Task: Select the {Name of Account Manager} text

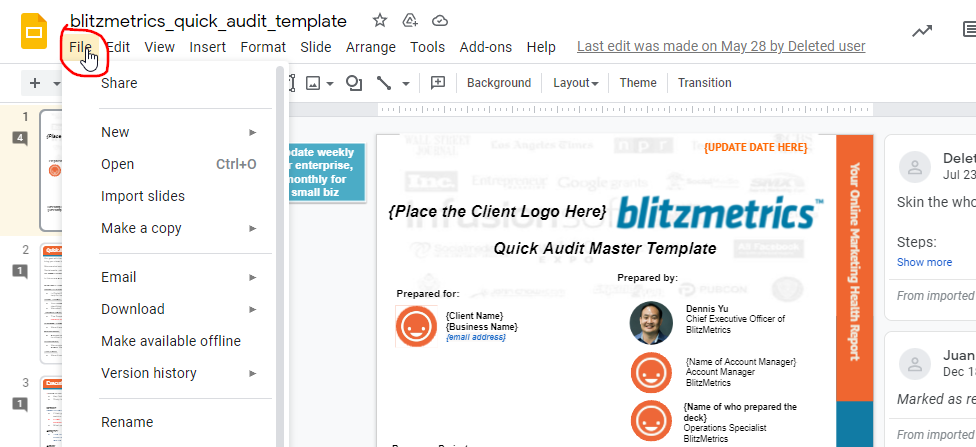Action: 741,362
